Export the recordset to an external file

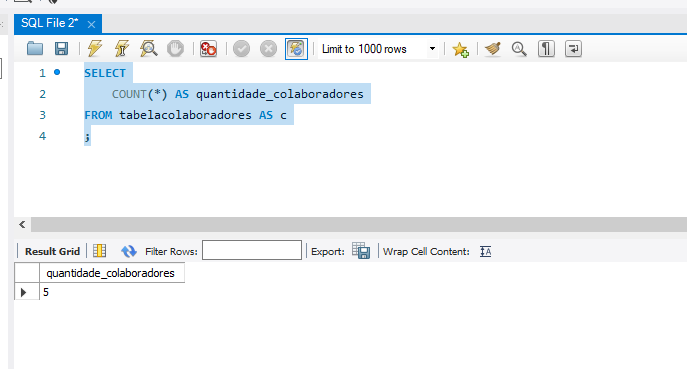361,251
